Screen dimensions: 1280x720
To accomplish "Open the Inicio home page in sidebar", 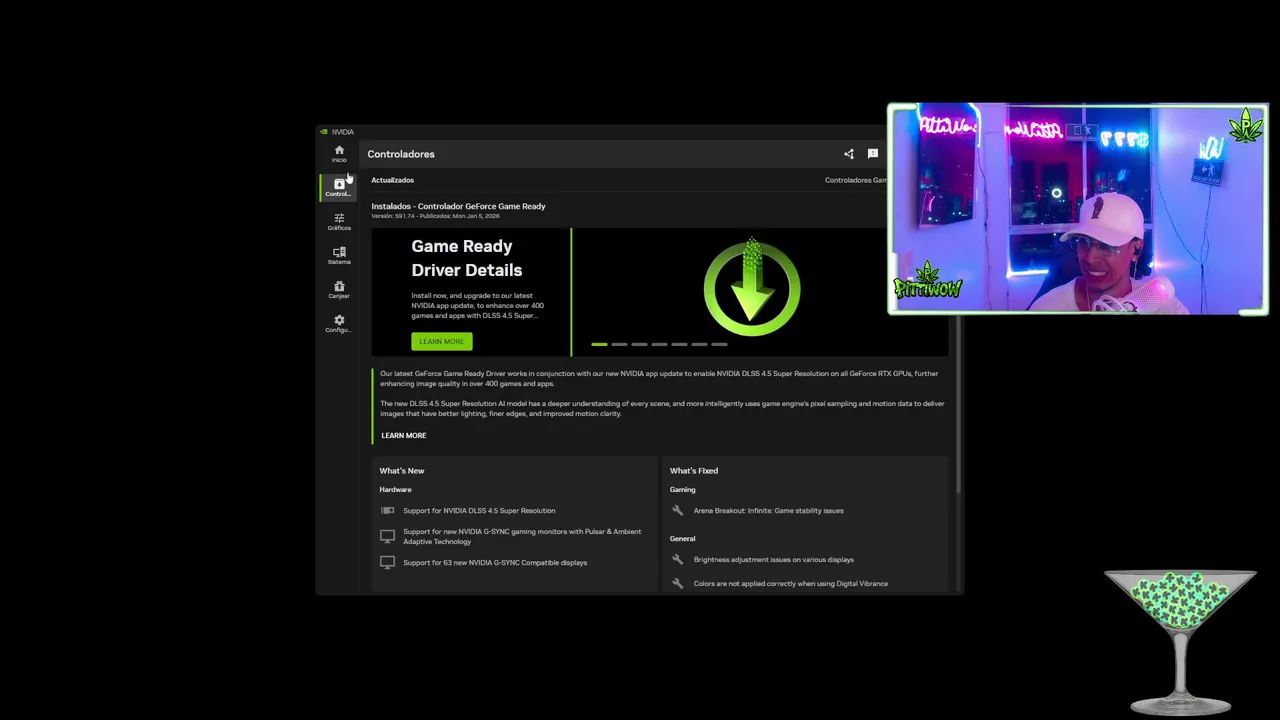I will (x=339, y=153).
